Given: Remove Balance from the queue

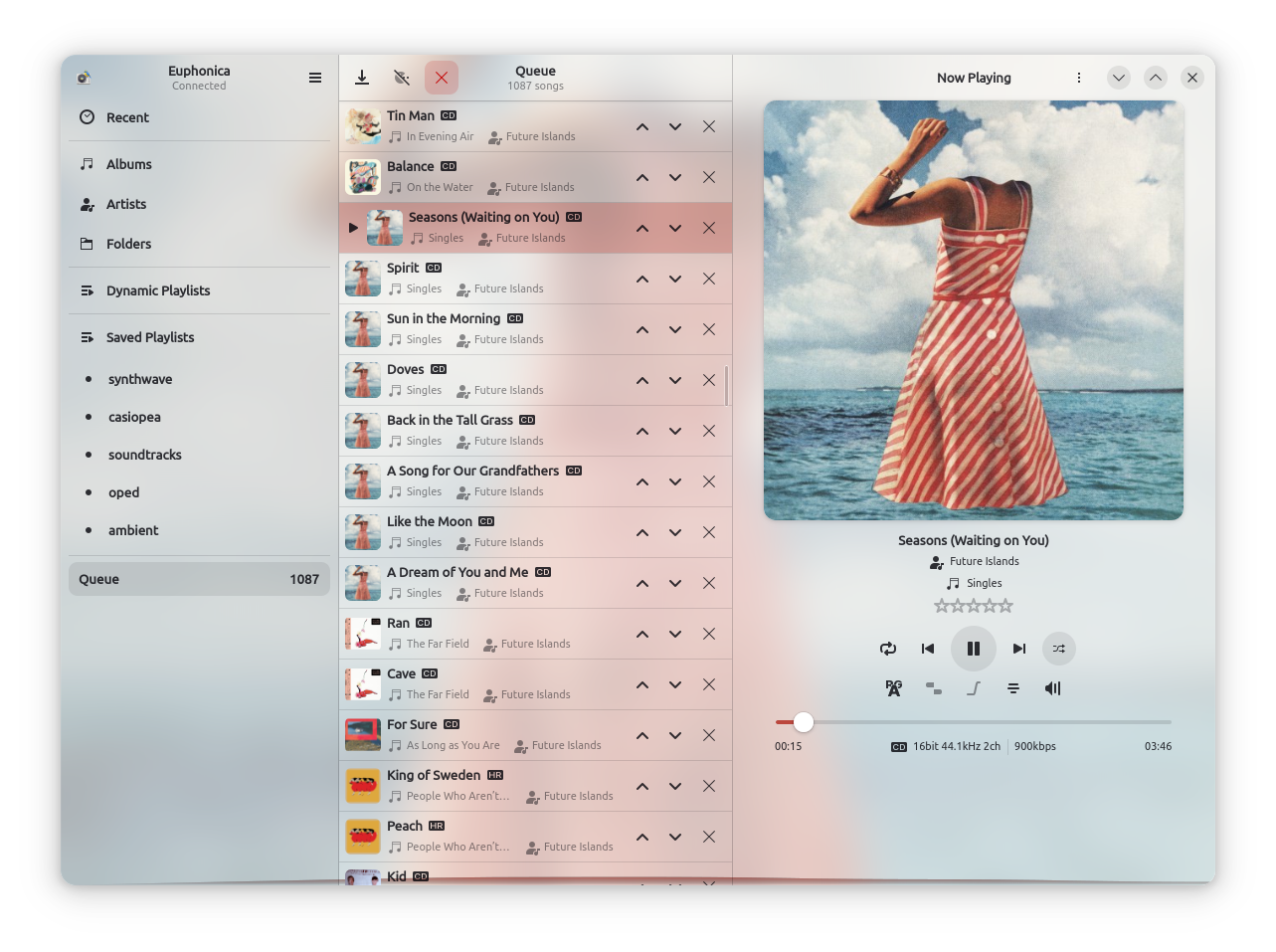Looking at the screenshot, I should (x=709, y=177).
